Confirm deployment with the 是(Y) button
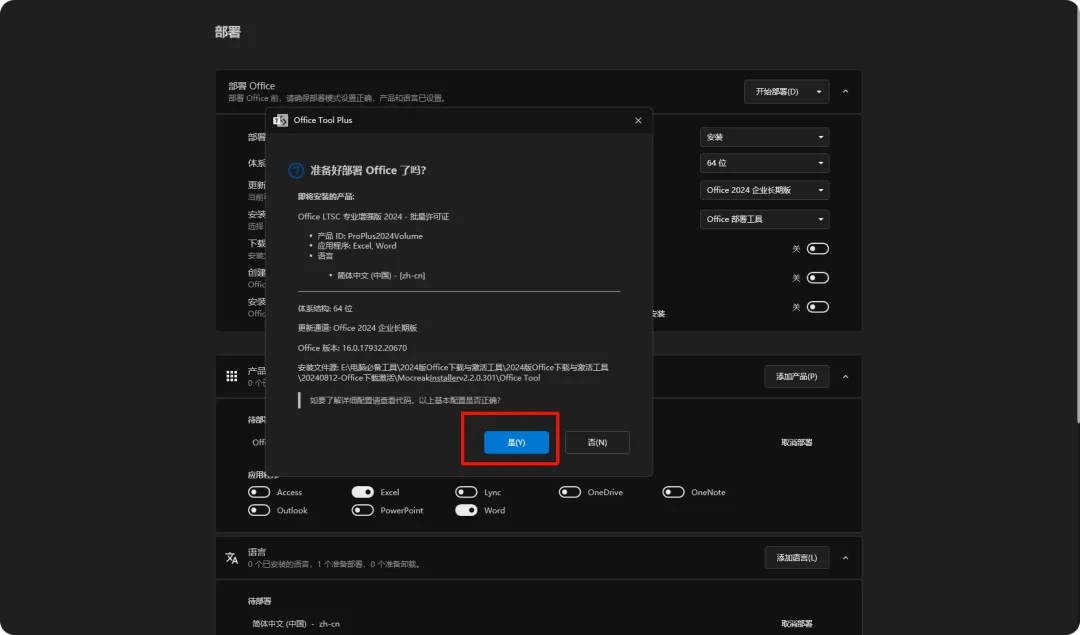The width and height of the screenshot is (1080, 635). click(516, 442)
